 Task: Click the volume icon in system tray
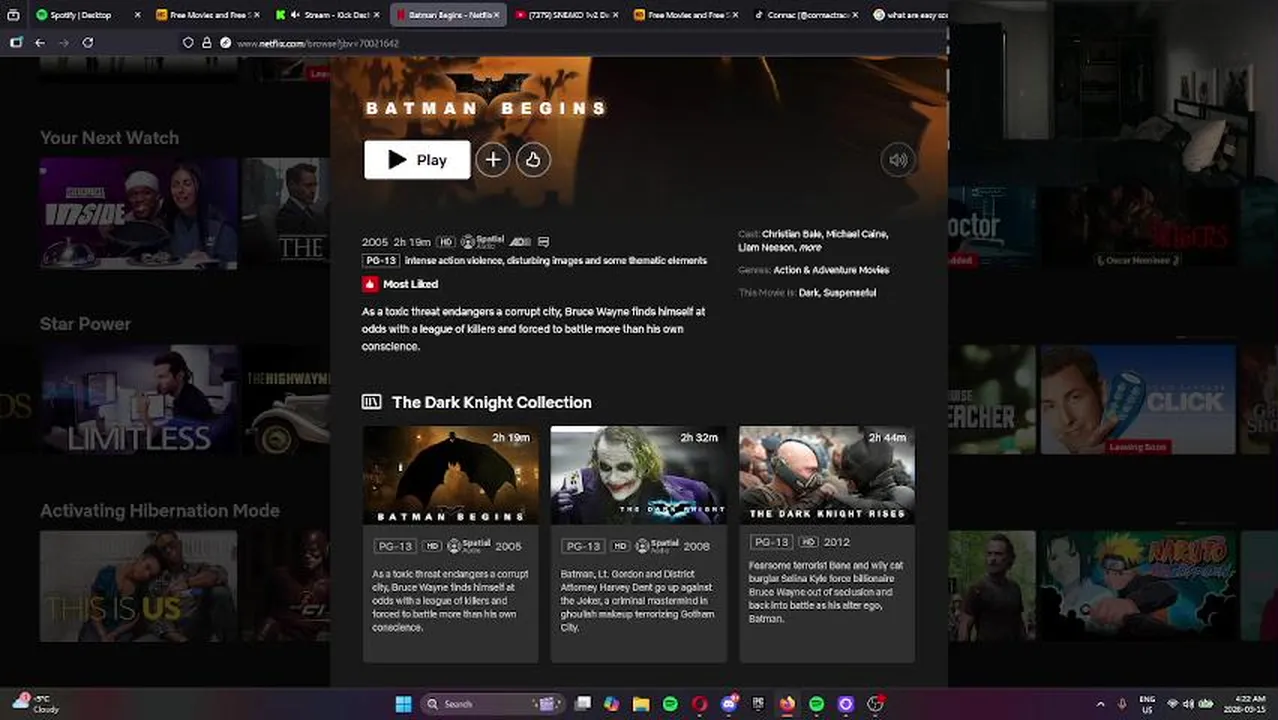[x=1190, y=704]
